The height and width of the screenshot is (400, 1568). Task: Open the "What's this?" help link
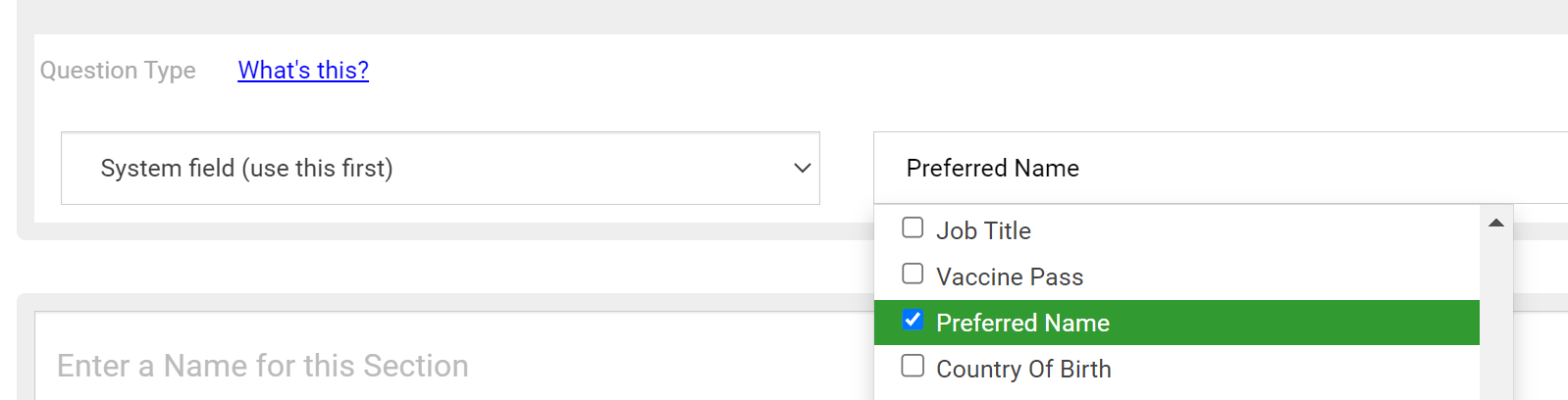click(x=303, y=71)
